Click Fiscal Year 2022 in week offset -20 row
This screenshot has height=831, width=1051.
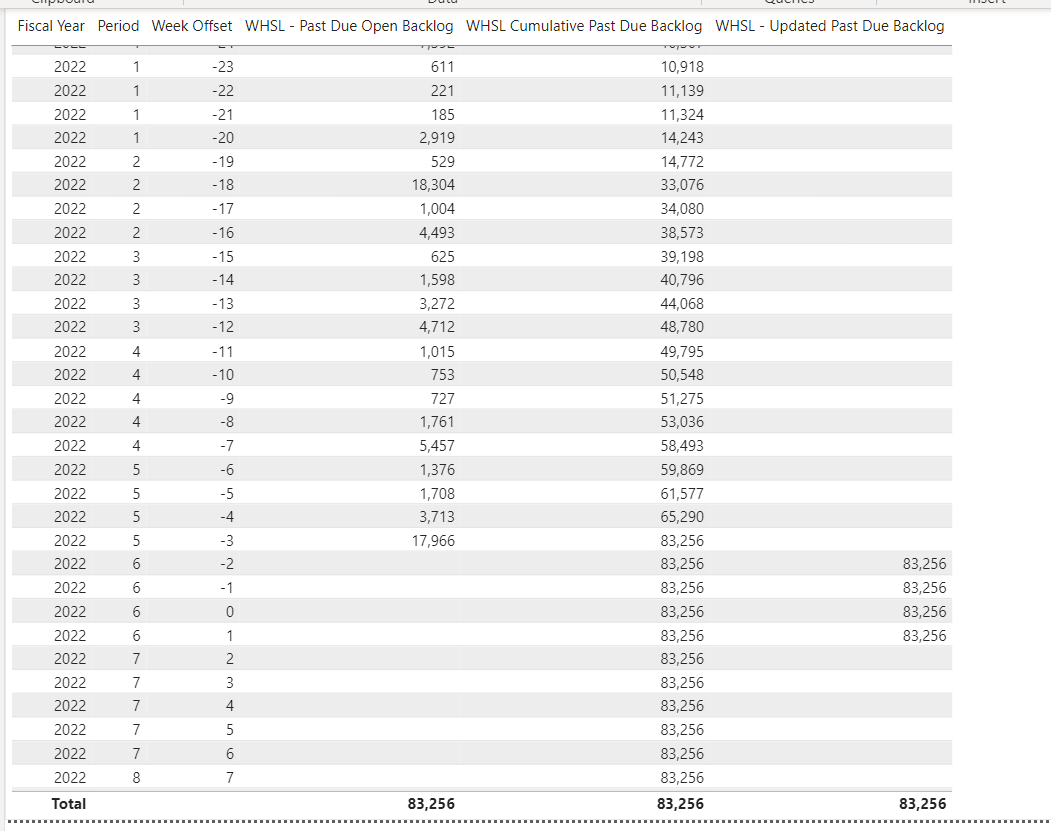70,138
